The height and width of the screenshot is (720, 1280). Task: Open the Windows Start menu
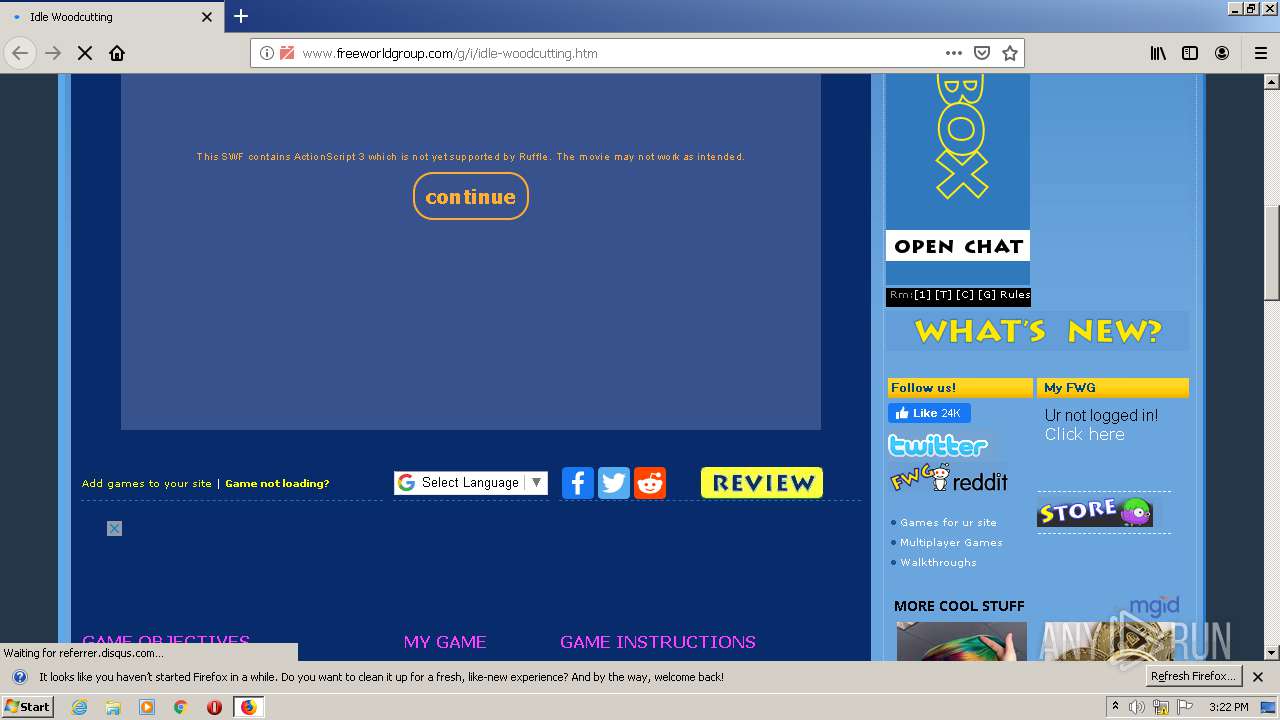[27, 706]
